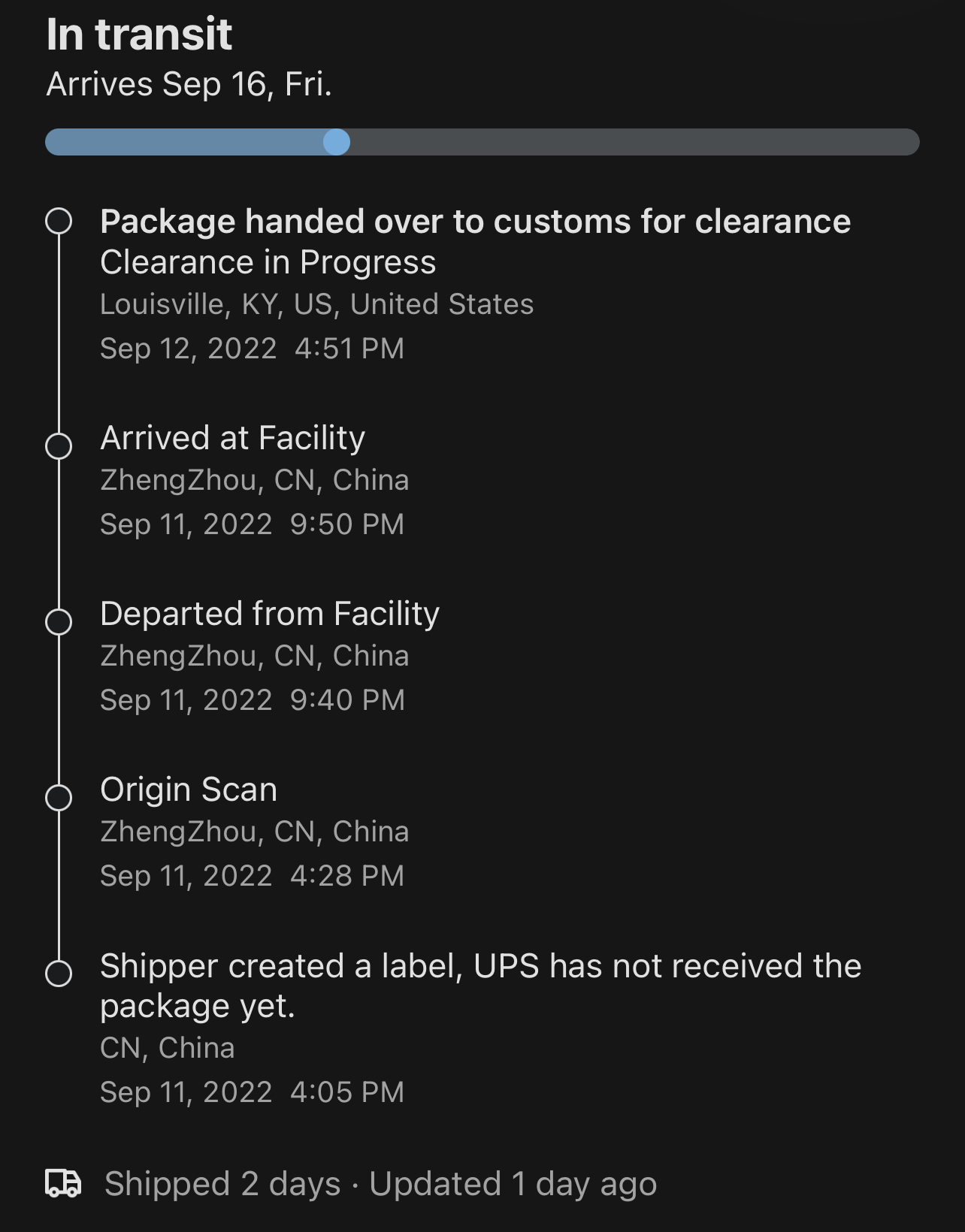This screenshot has width=965, height=1232.
Task: Click the In transit heading
Action: (x=139, y=35)
